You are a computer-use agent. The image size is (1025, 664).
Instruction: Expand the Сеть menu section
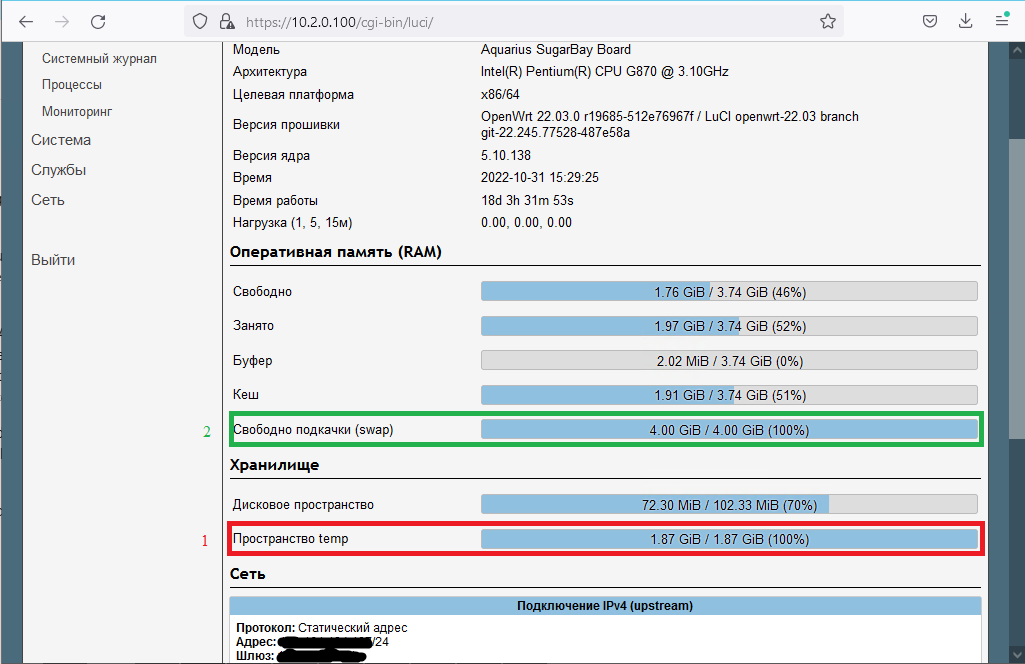pos(48,200)
